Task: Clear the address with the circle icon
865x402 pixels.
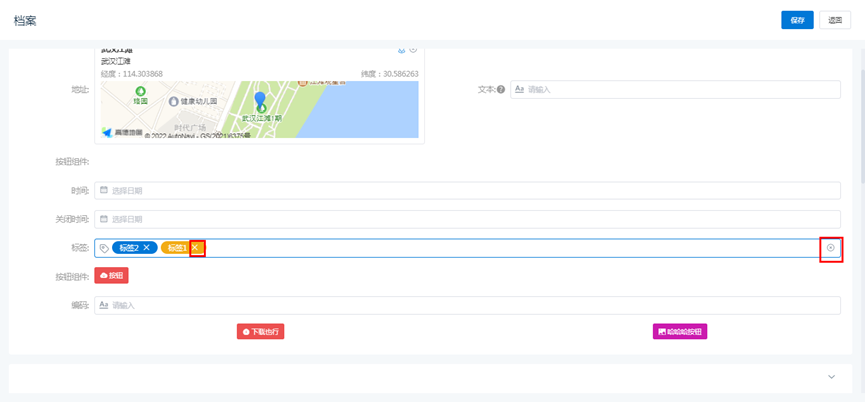Action: pos(414,50)
